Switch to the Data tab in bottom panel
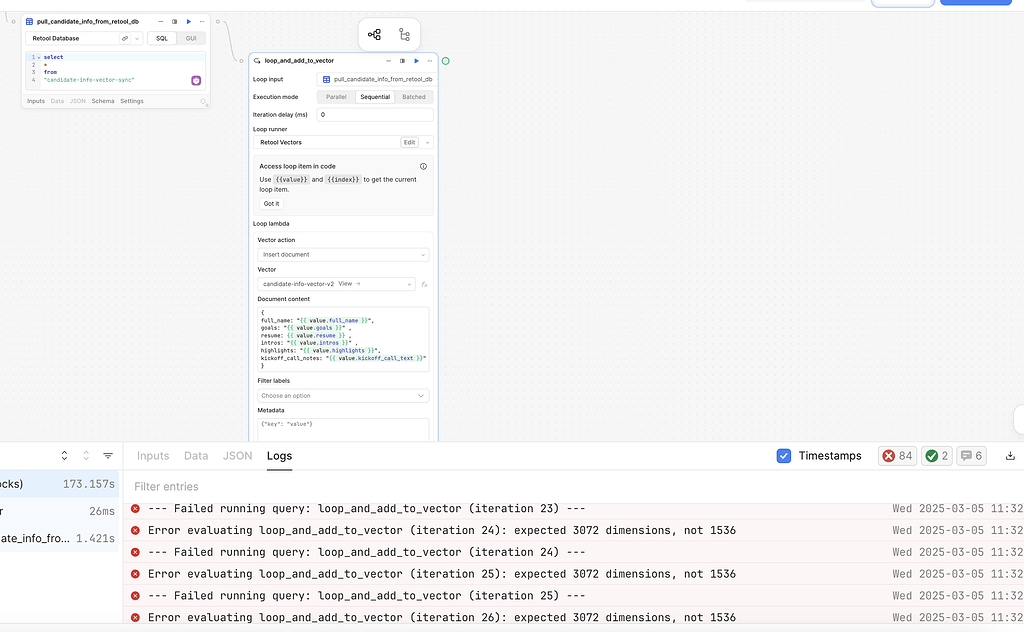The height and width of the screenshot is (632, 1024). (196, 456)
